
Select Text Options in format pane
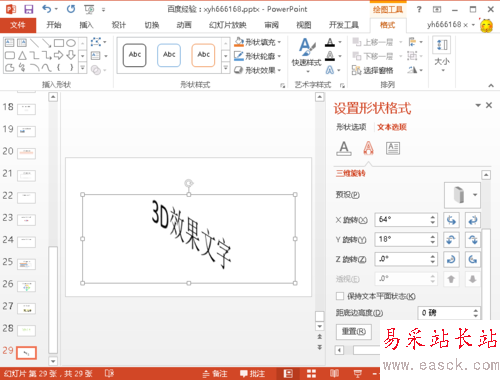[392, 127]
